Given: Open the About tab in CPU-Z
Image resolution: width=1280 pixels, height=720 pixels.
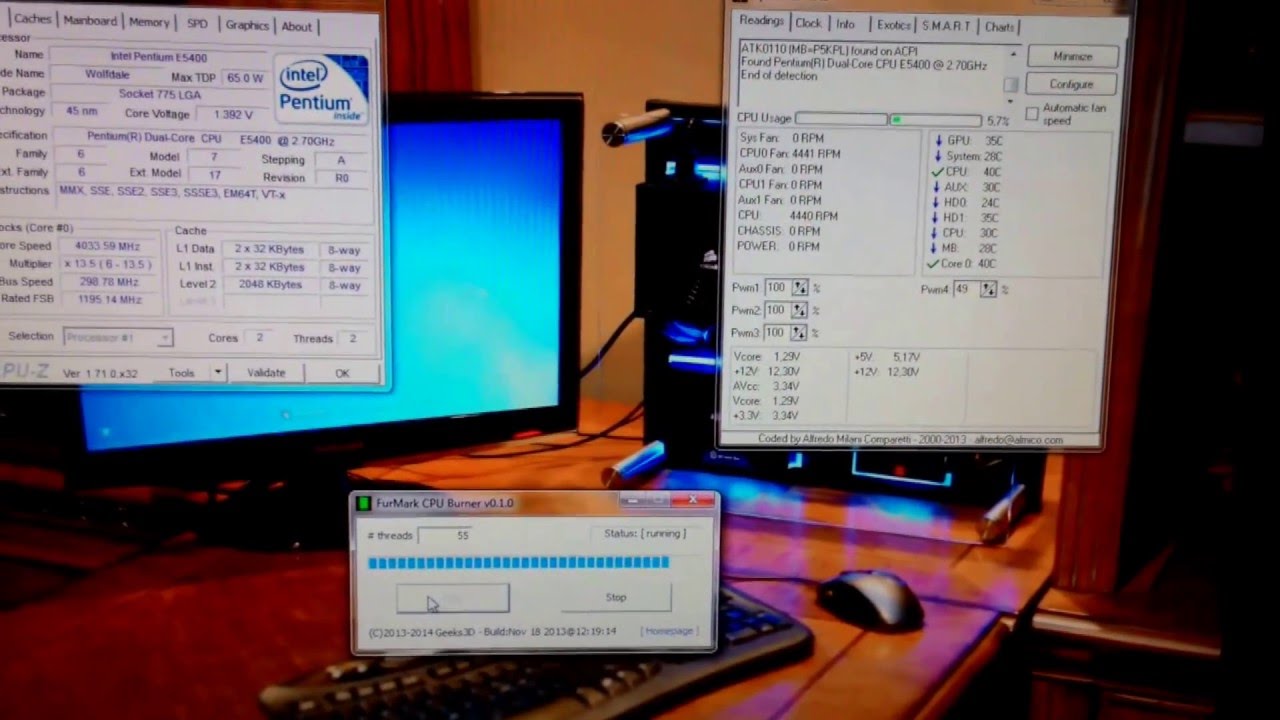Looking at the screenshot, I should coord(296,26).
